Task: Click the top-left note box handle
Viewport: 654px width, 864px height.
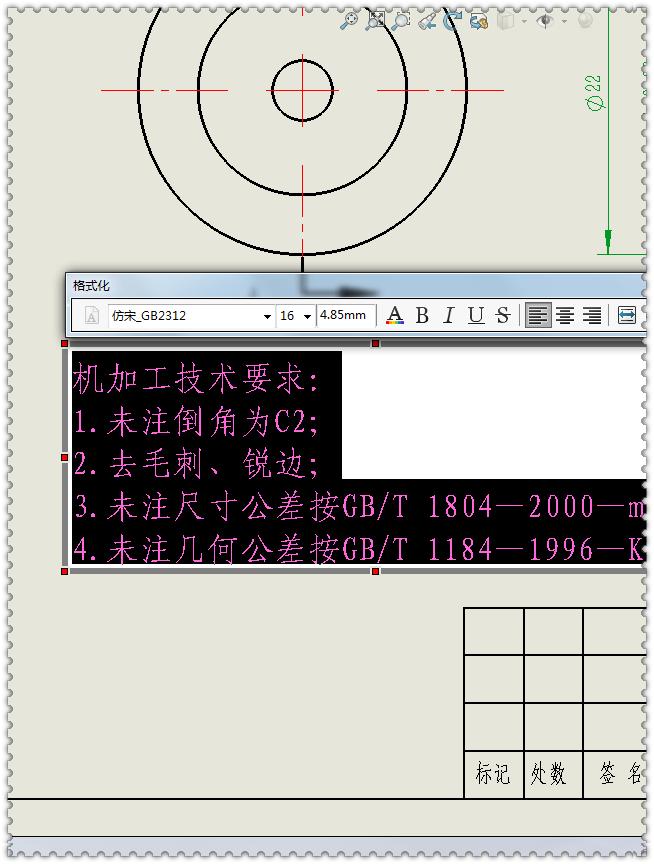Action: (x=64, y=344)
